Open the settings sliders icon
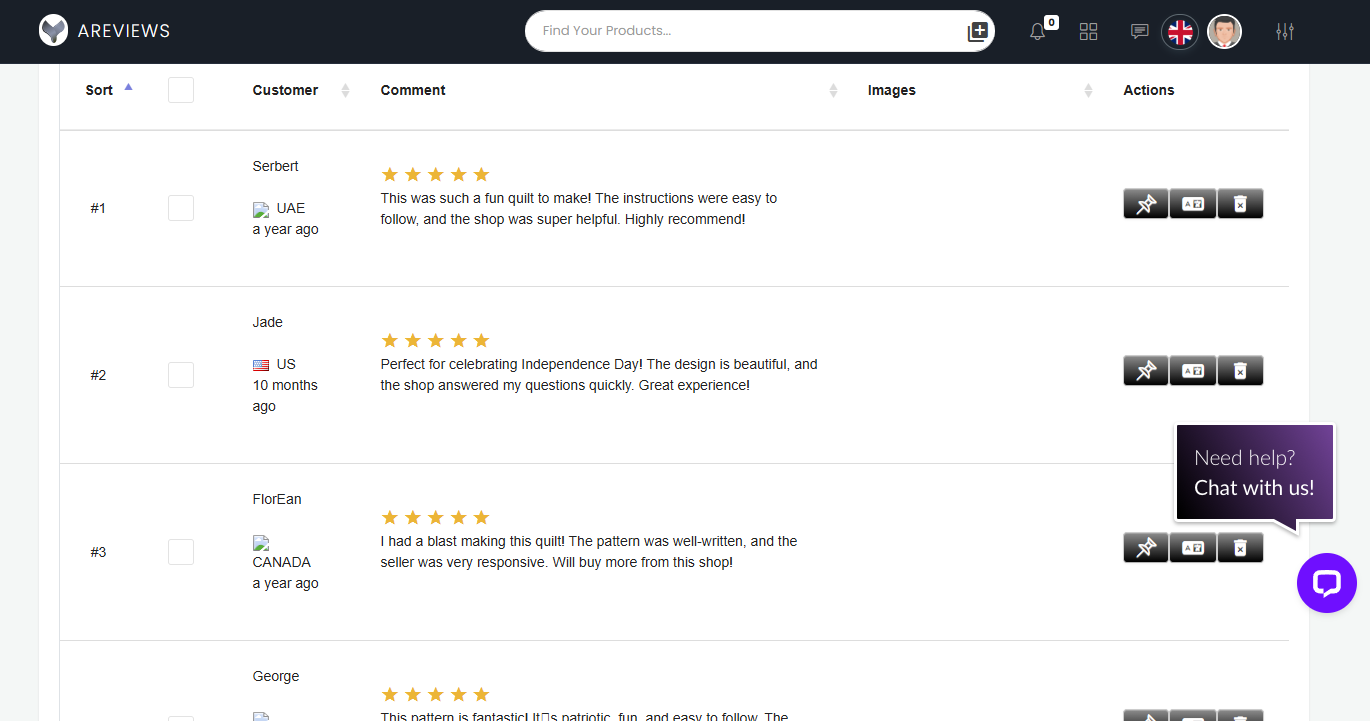 (x=1285, y=32)
